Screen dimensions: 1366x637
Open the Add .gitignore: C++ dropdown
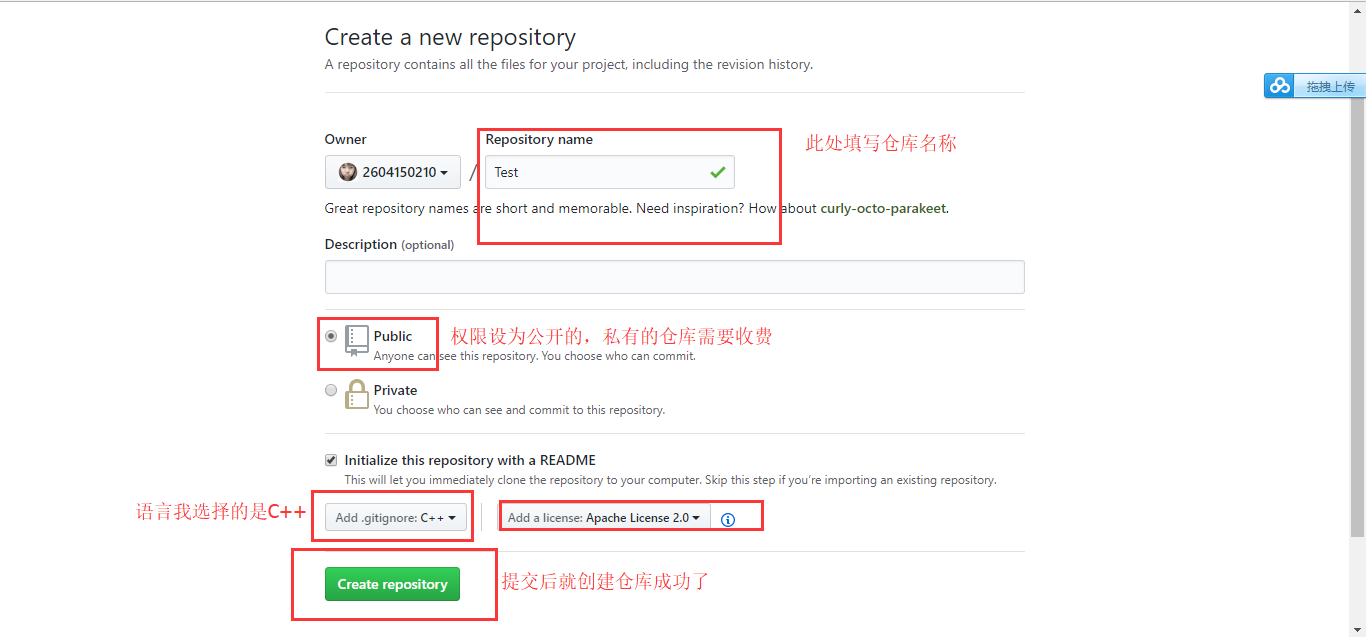(396, 517)
